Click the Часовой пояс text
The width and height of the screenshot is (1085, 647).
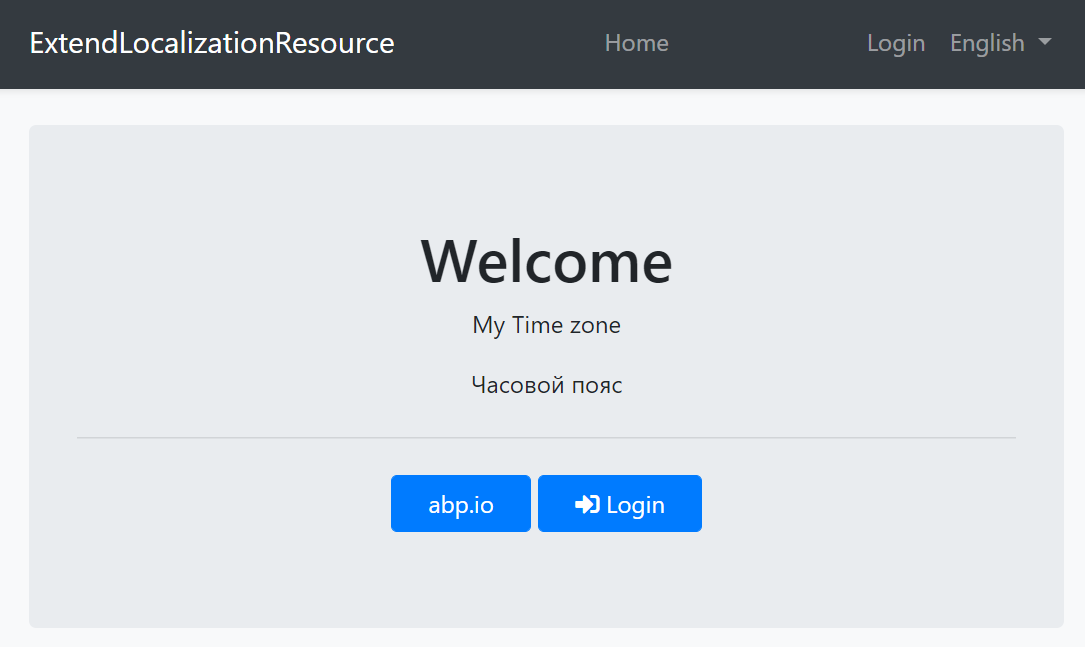[x=546, y=385]
